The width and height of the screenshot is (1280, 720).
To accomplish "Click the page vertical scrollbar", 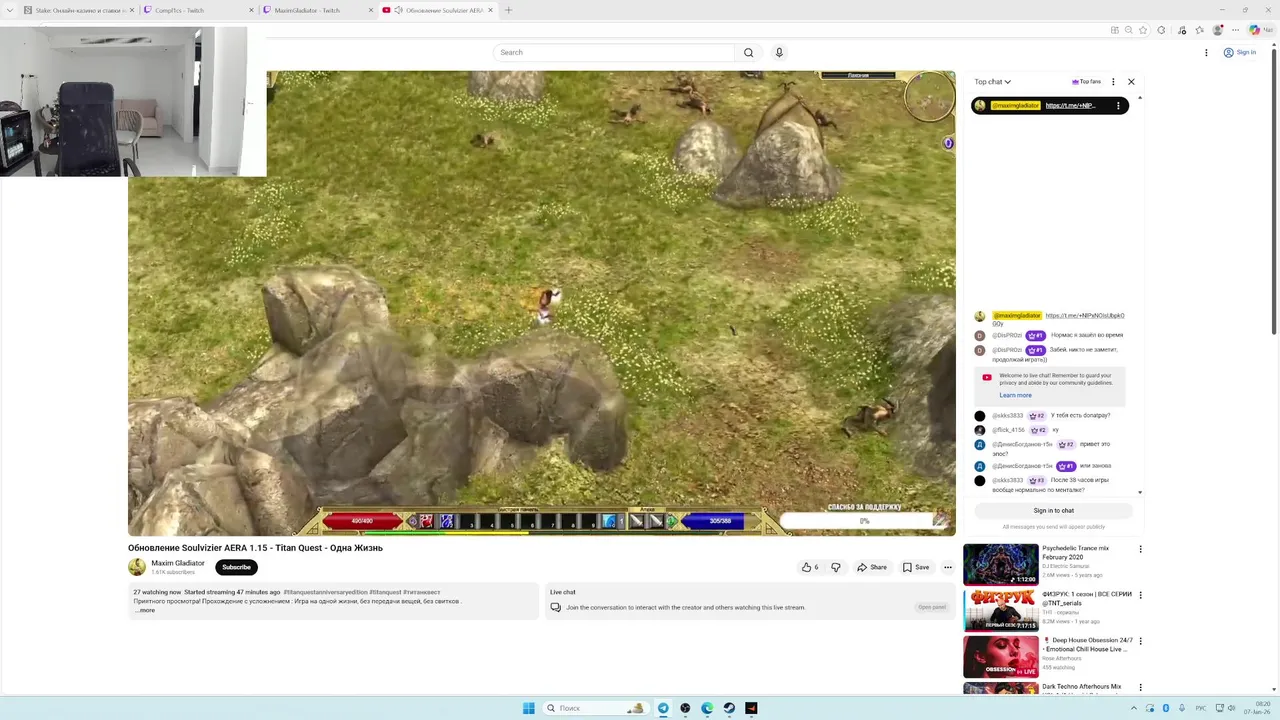I will [x=1274, y=190].
